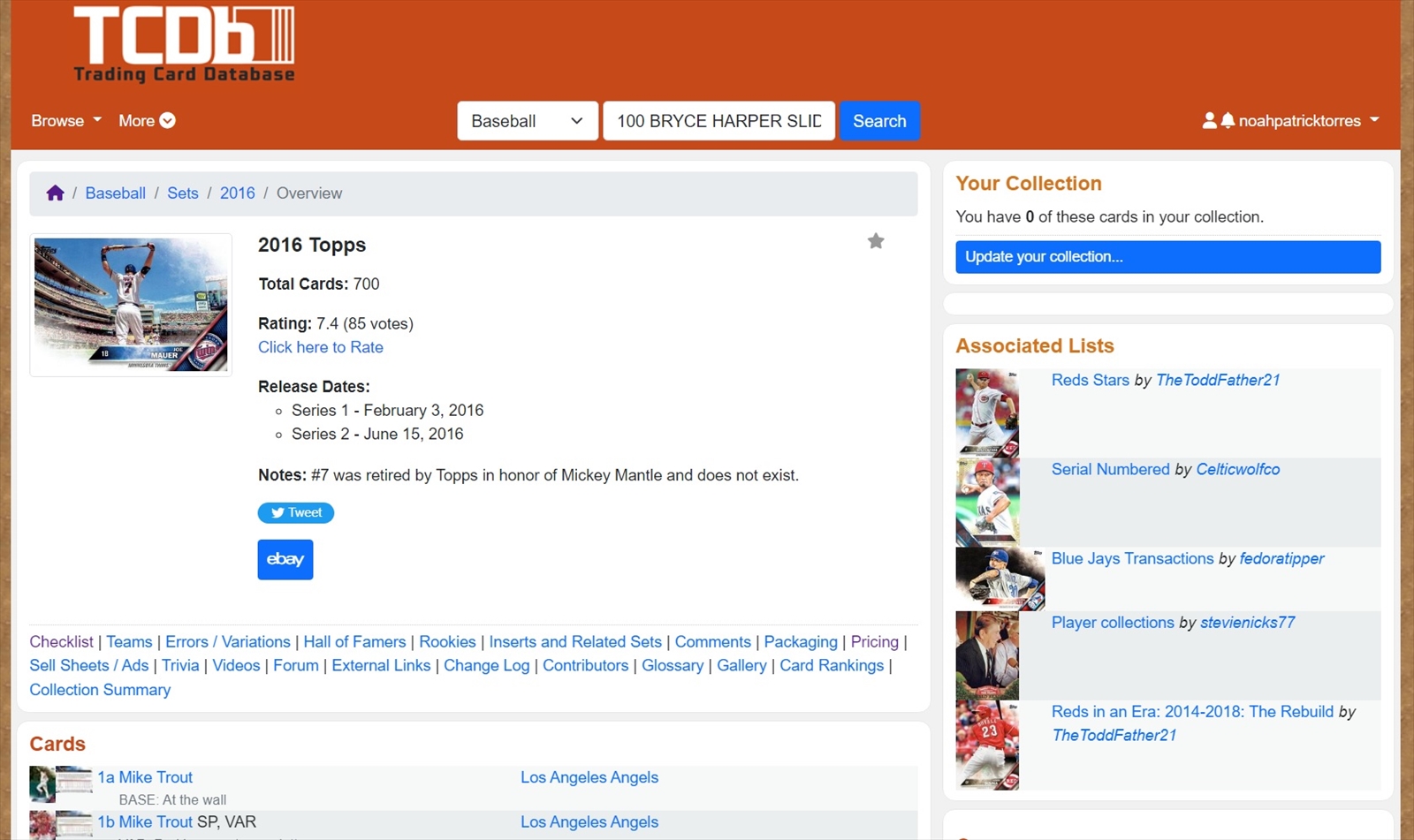The height and width of the screenshot is (840, 1414).
Task: Open 1a Mike Trout front image thumbnail
Action: coord(42,784)
